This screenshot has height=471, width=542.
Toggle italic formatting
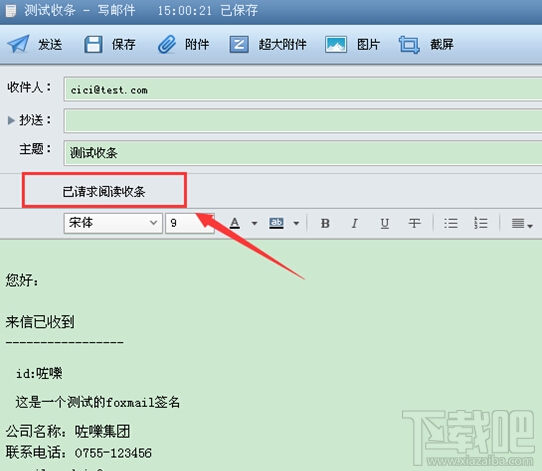tap(354, 224)
